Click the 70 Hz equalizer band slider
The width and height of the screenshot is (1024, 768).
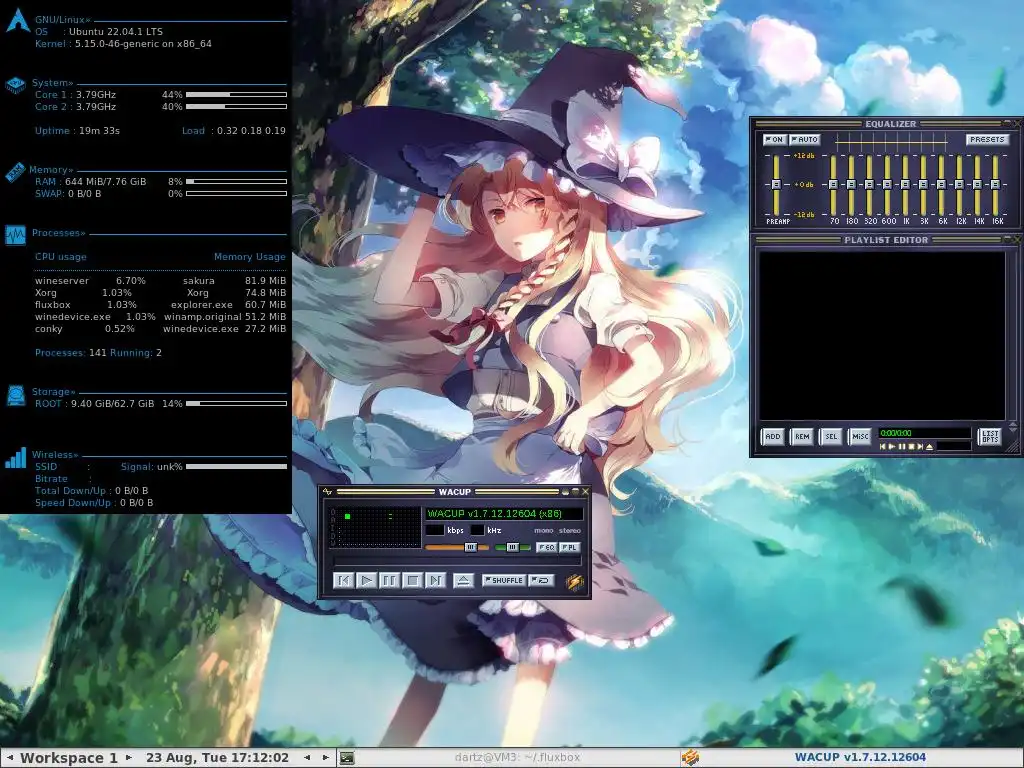tap(833, 185)
